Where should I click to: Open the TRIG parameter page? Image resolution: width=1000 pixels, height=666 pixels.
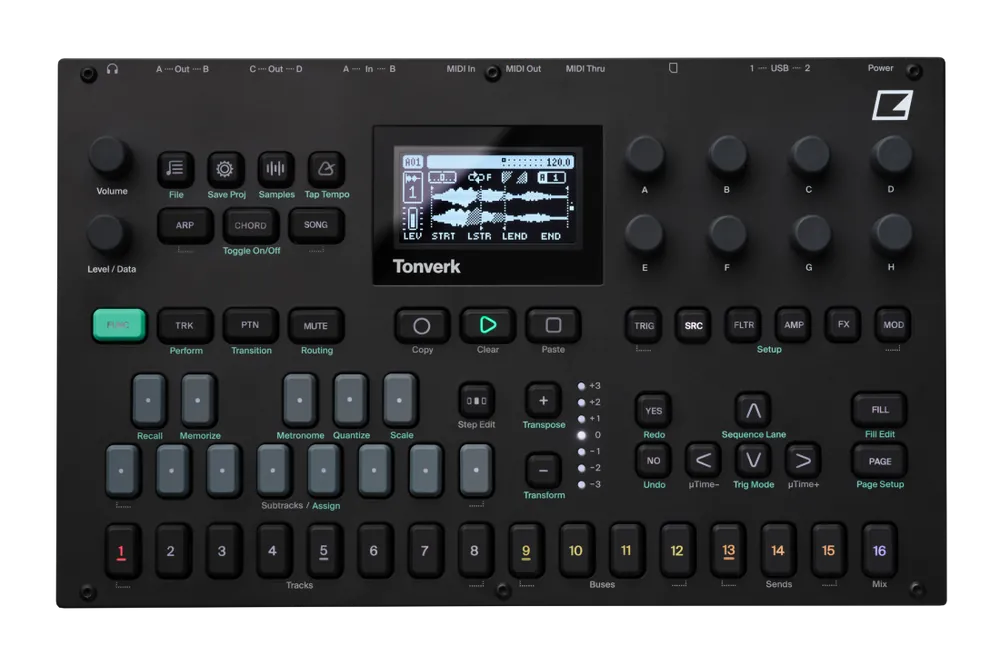coord(644,326)
